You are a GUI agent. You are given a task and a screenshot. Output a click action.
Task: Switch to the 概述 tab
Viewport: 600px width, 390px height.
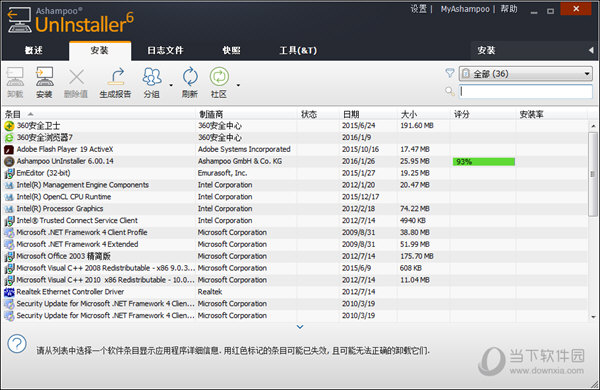[34, 51]
